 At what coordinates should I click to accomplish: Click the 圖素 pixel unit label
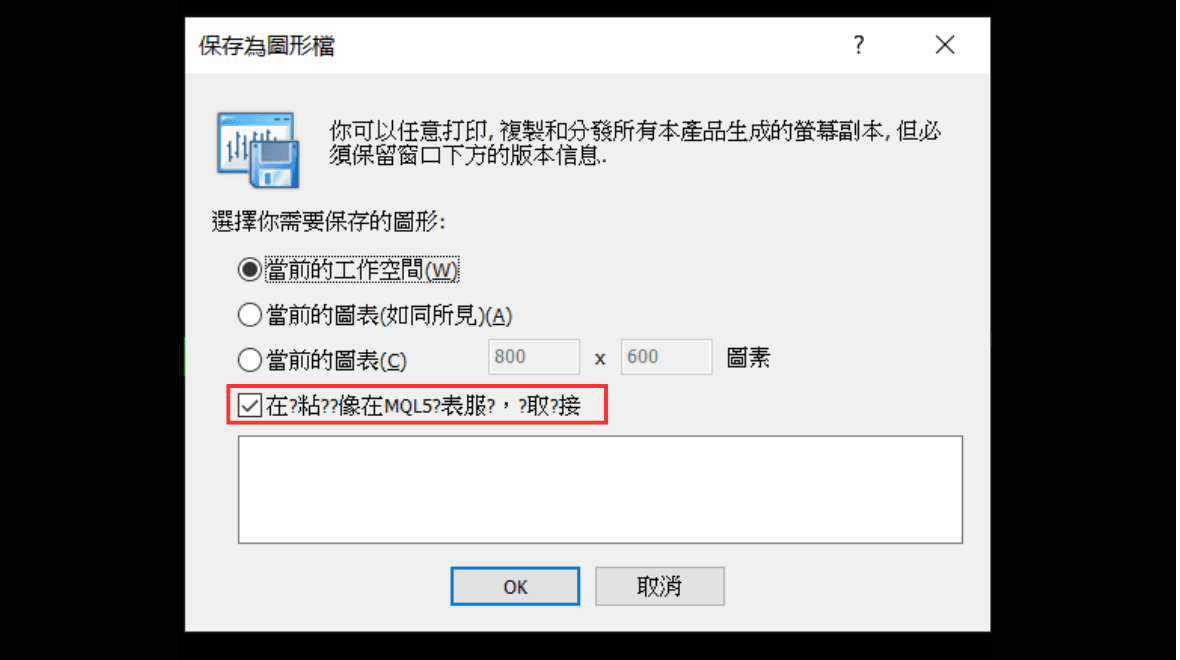[x=748, y=357]
